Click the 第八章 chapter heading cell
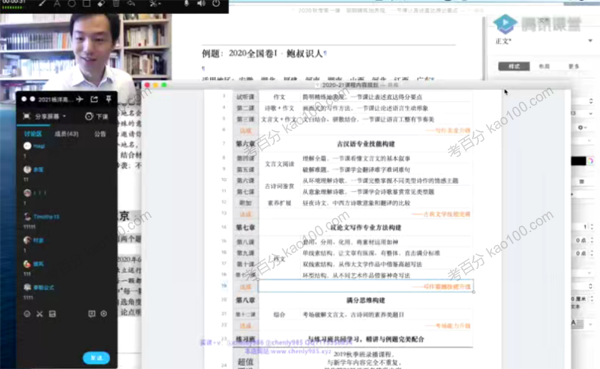 tap(245, 300)
